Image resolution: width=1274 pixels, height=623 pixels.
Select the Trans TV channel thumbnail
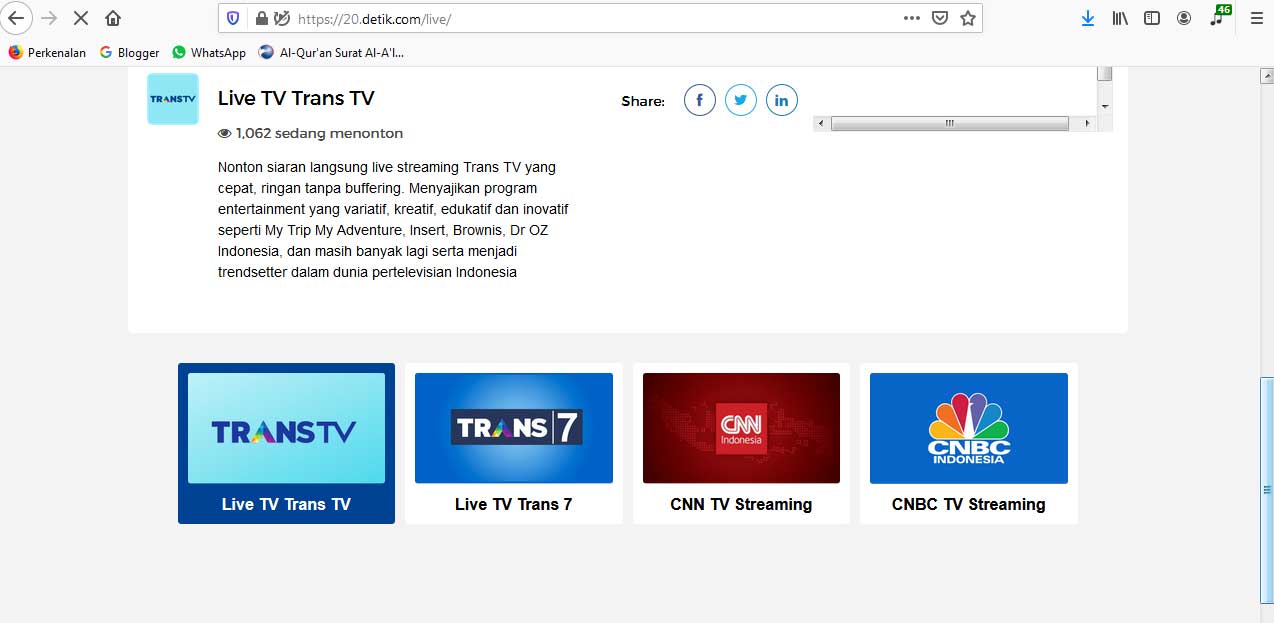pyautogui.click(x=286, y=428)
